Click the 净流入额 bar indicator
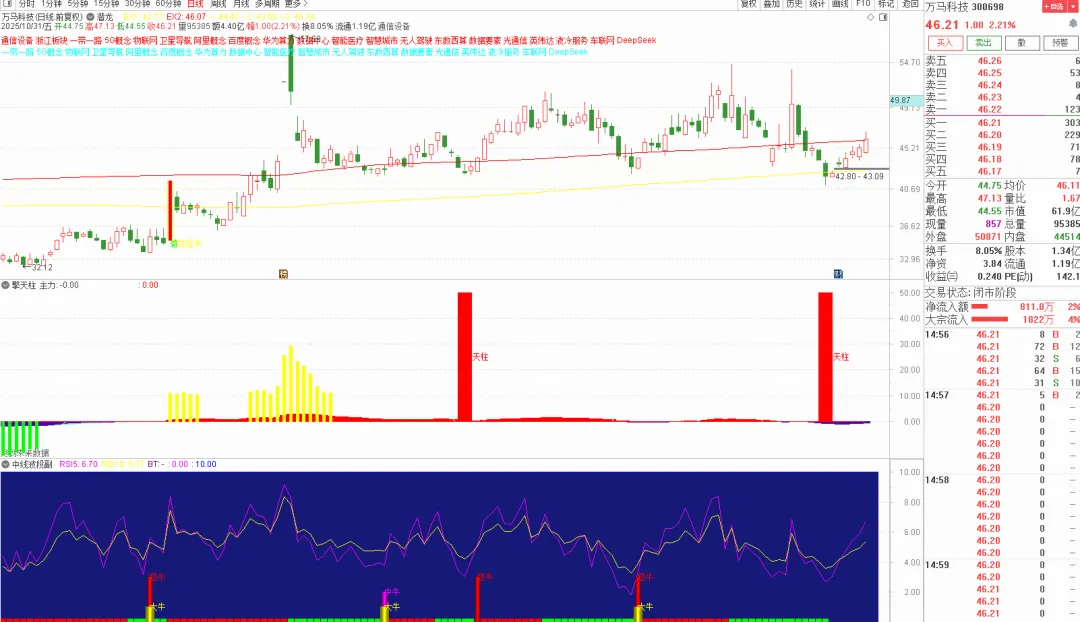This screenshot has width=1080, height=622. 979,307
